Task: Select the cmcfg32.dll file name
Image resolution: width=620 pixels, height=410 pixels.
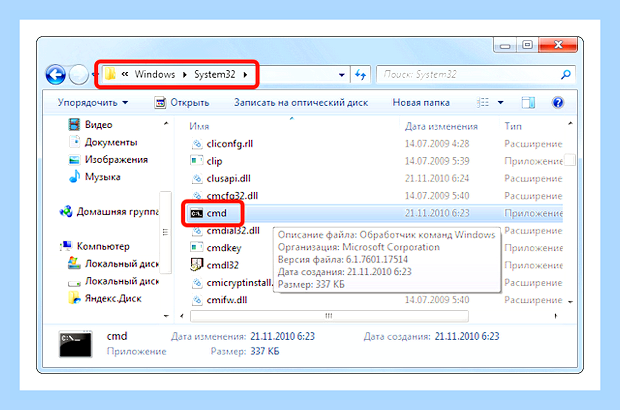Action: click(x=232, y=196)
